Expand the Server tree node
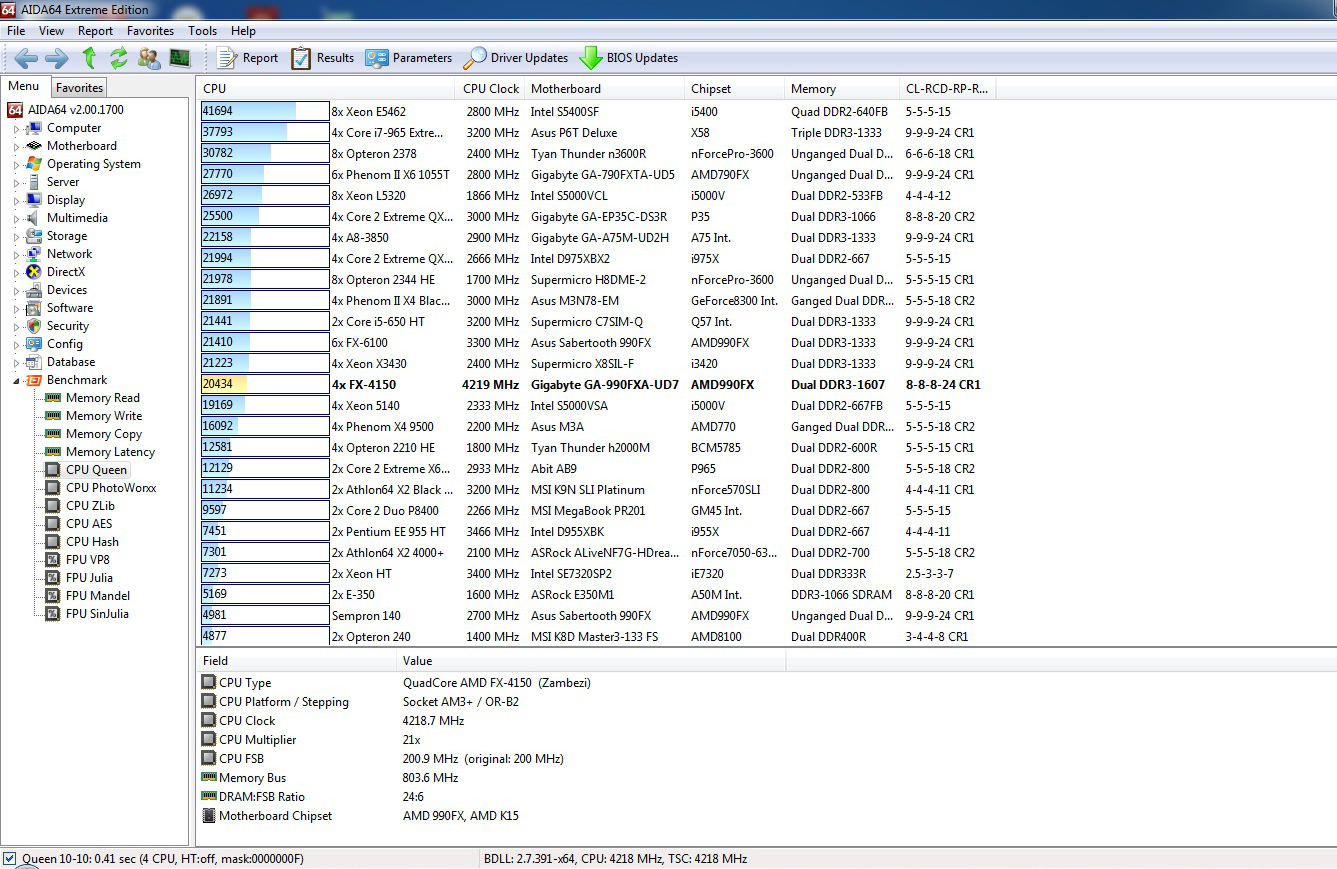This screenshot has height=869, width=1337. coord(16,182)
